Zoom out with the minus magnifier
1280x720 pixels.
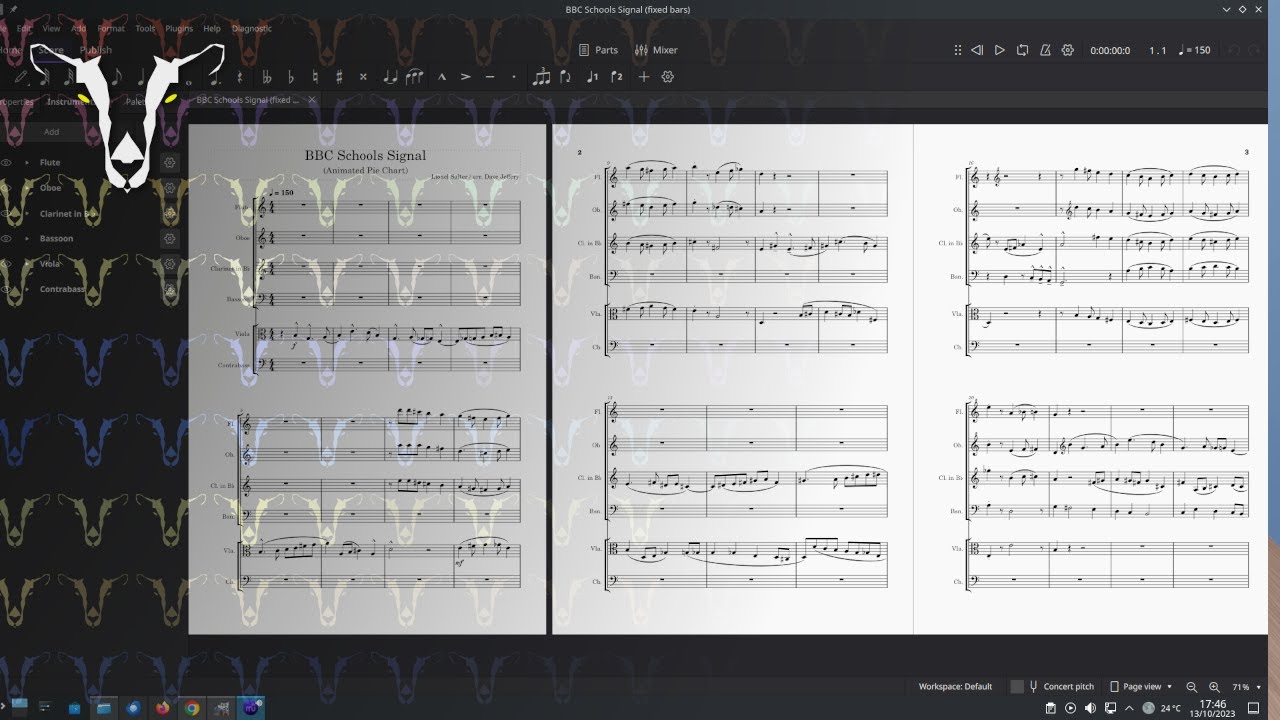[1191, 687]
